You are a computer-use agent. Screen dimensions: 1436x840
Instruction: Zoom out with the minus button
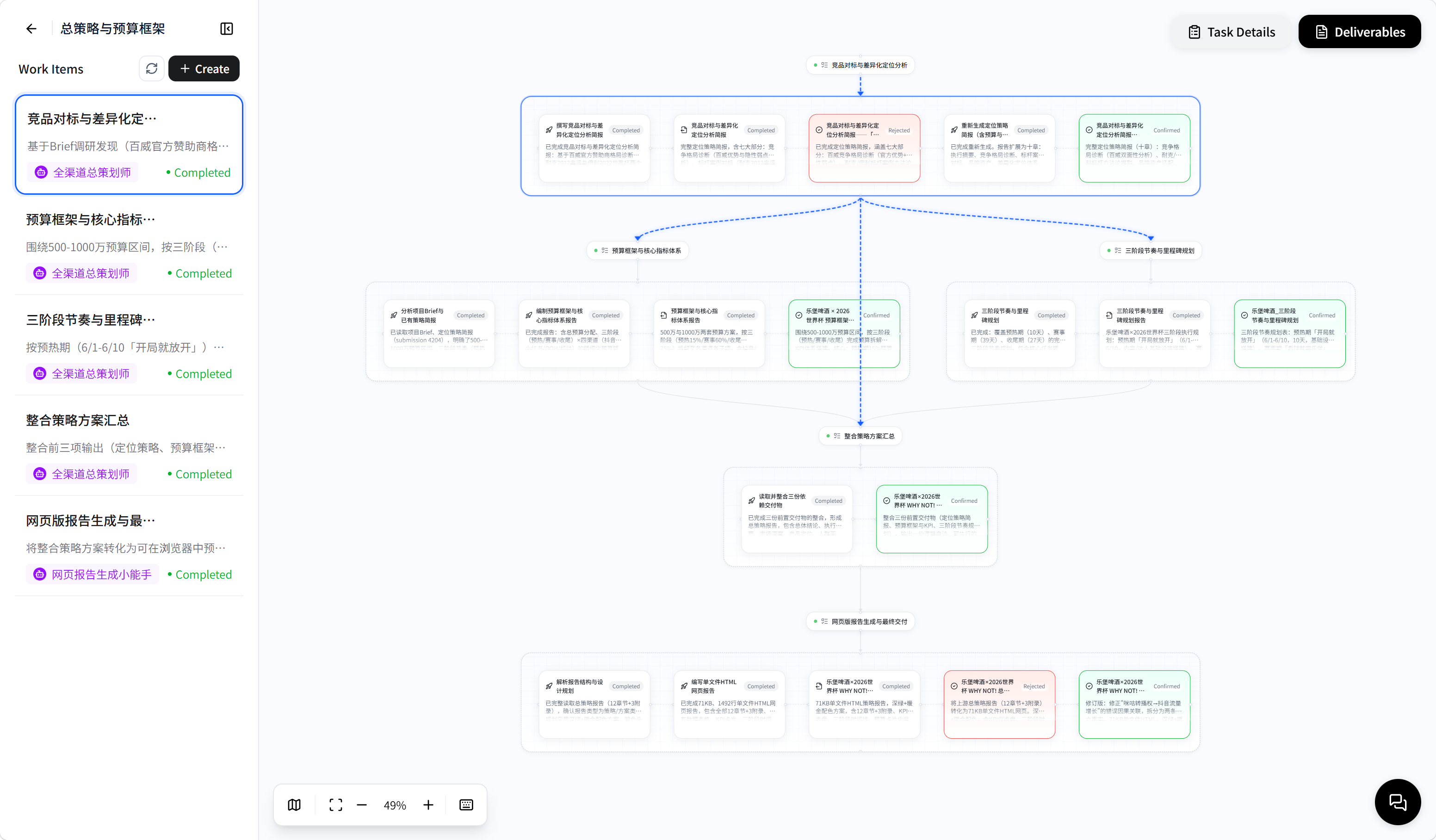[362, 805]
